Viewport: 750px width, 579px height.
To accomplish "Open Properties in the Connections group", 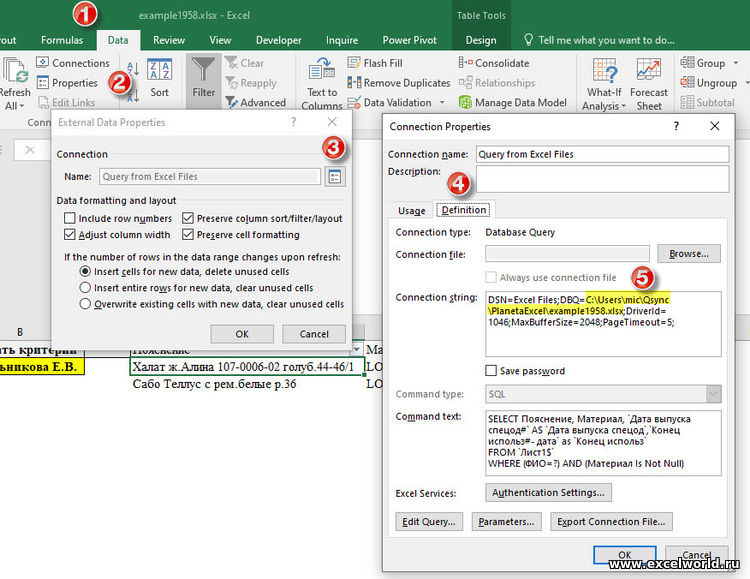I will (x=67, y=83).
